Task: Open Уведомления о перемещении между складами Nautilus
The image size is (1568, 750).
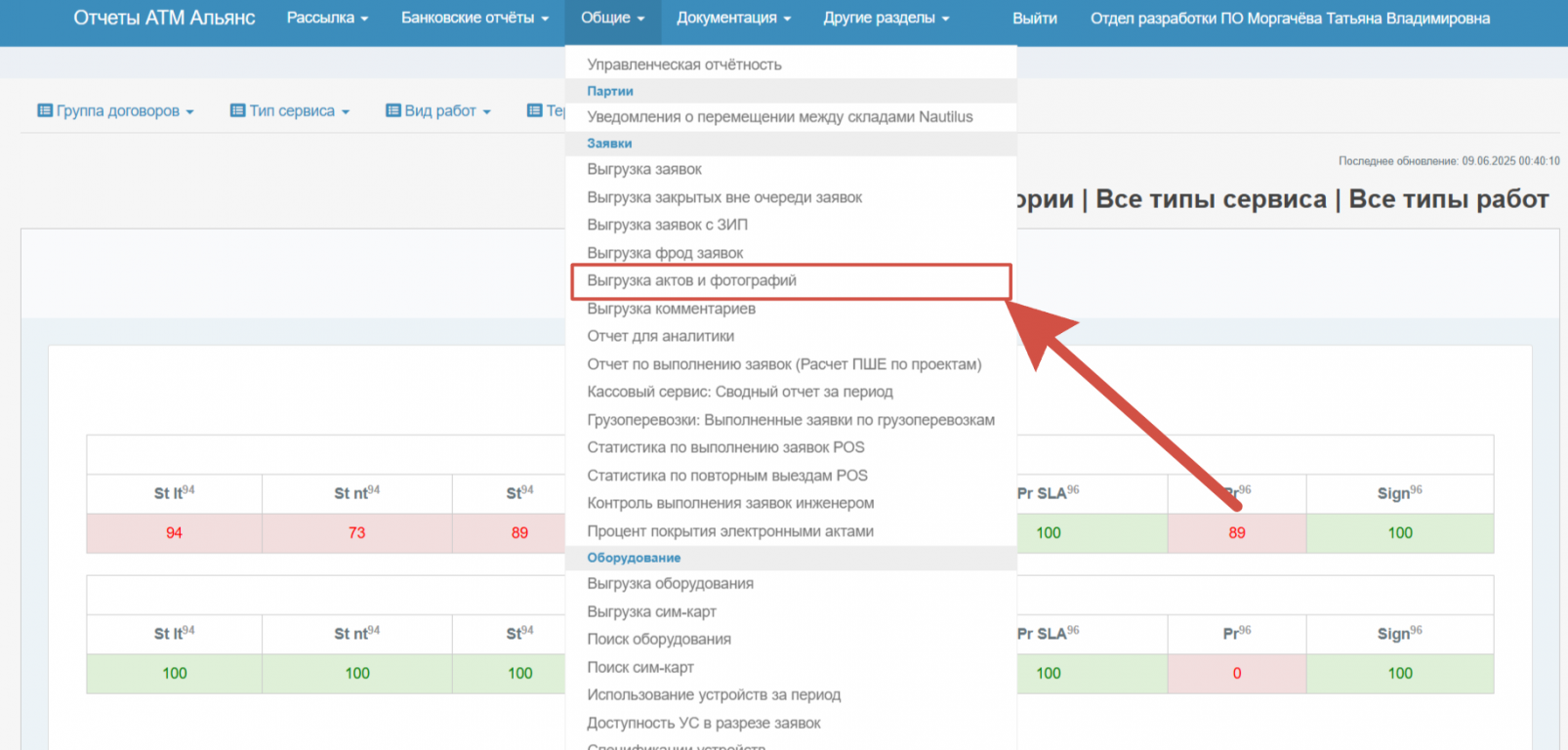Action: [779, 117]
